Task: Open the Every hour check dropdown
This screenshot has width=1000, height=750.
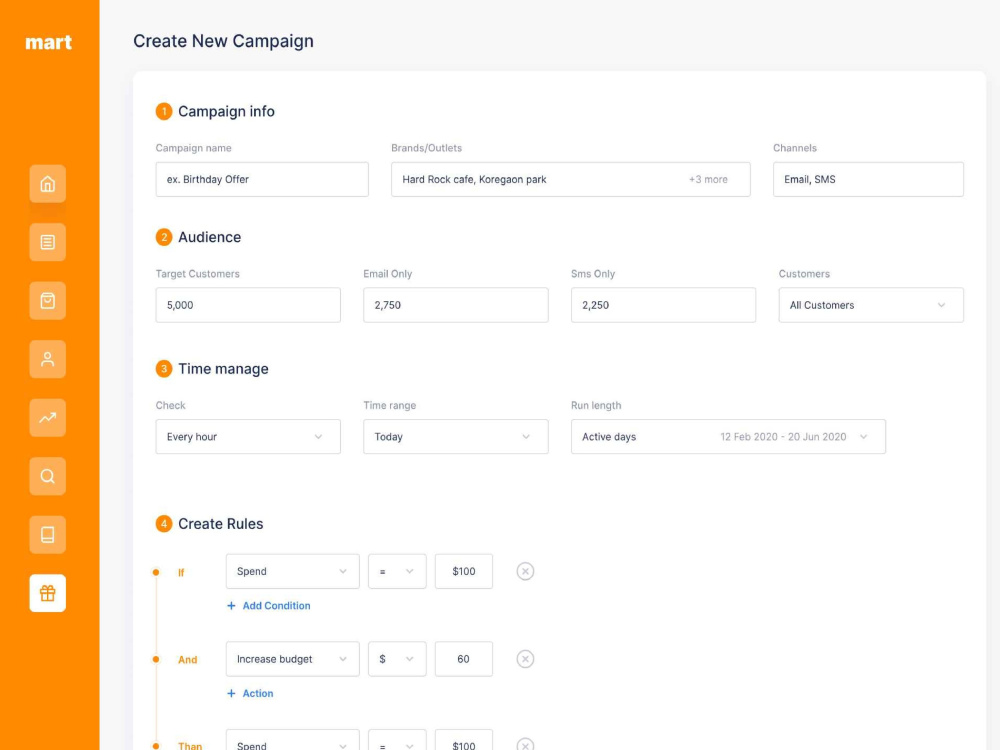Action: pos(248,437)
